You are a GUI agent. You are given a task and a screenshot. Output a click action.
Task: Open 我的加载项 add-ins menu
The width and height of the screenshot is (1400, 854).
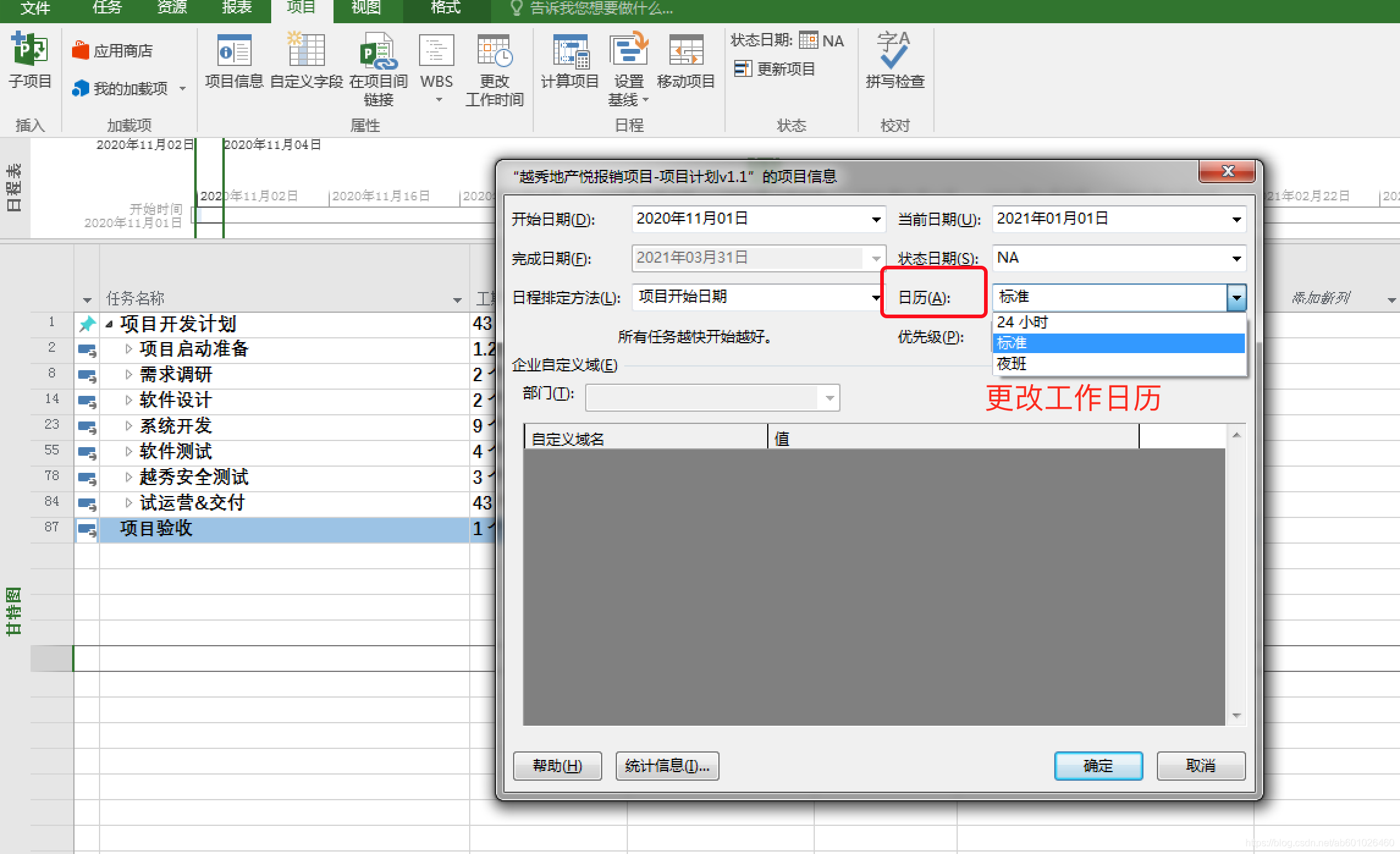tap(128, 89)
